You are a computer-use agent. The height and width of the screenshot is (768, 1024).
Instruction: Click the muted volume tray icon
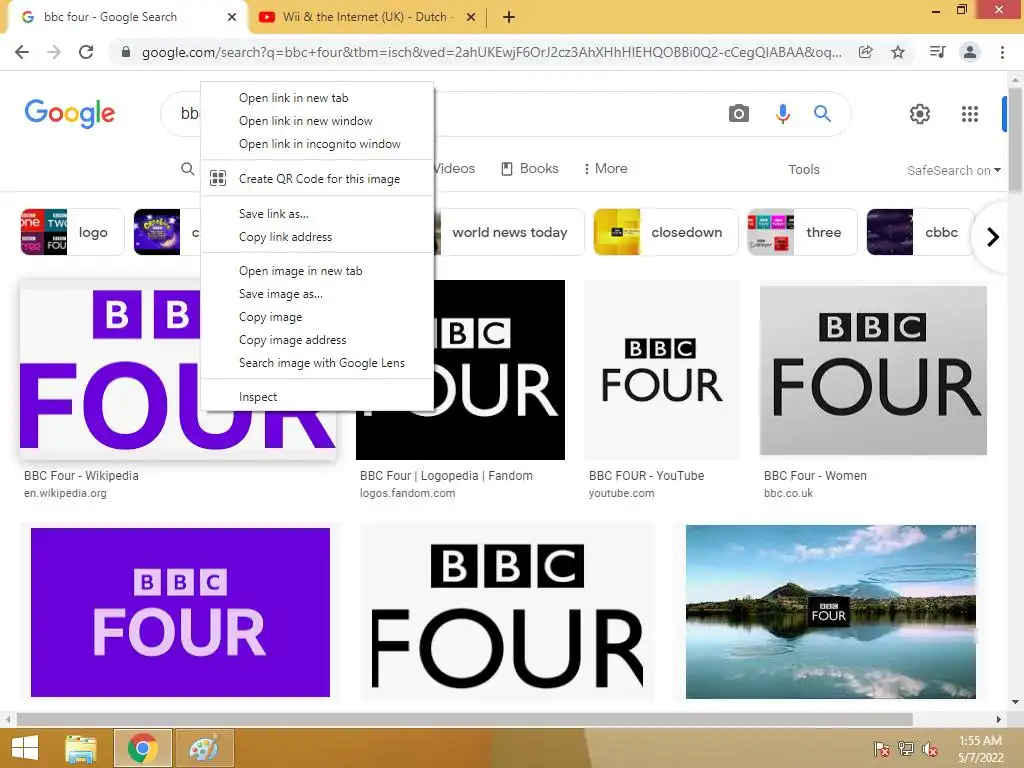[x=929, y=749]
